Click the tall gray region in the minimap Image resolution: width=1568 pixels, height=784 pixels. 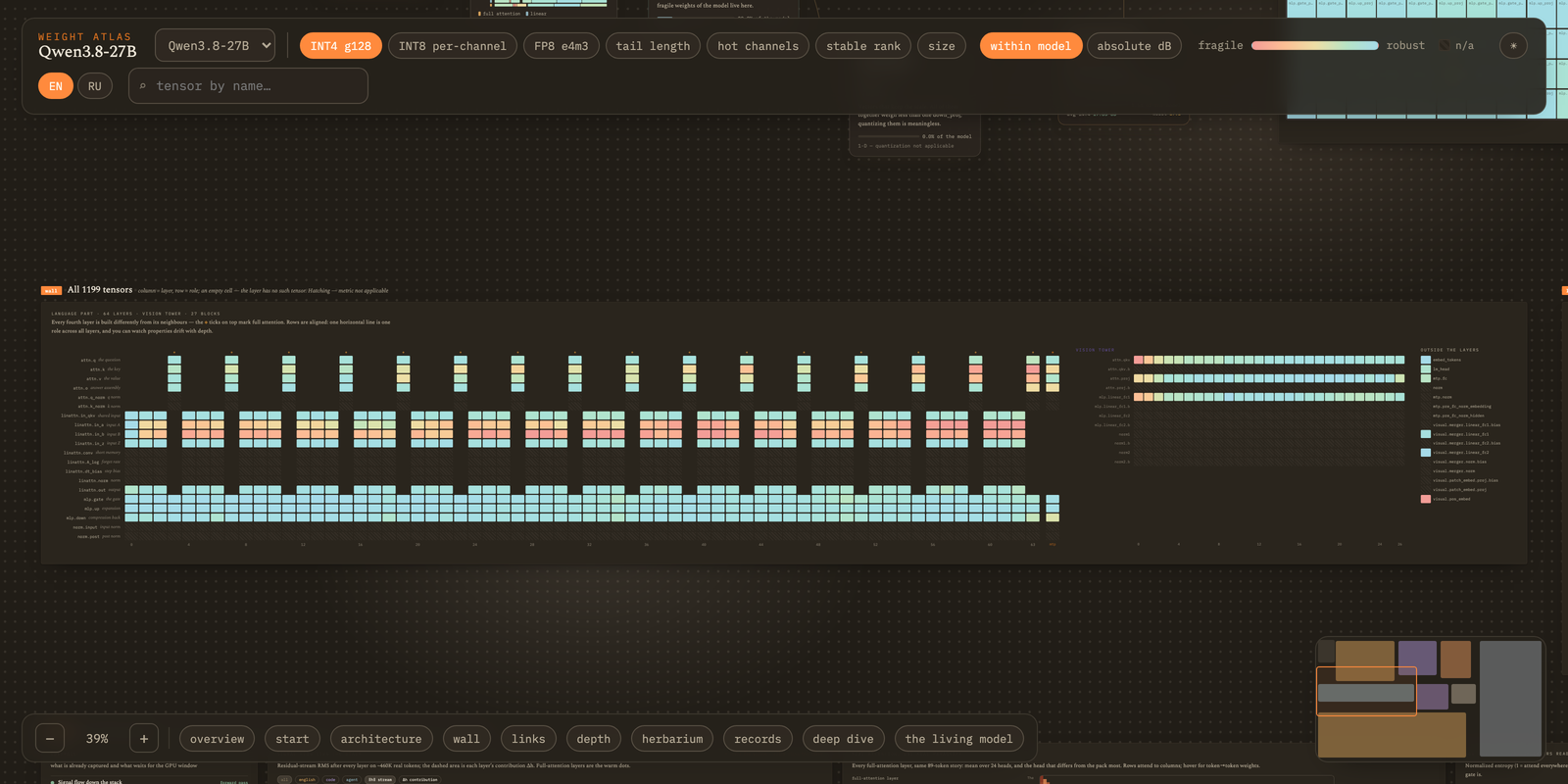pyautogui.click(x=1510, y=698)
